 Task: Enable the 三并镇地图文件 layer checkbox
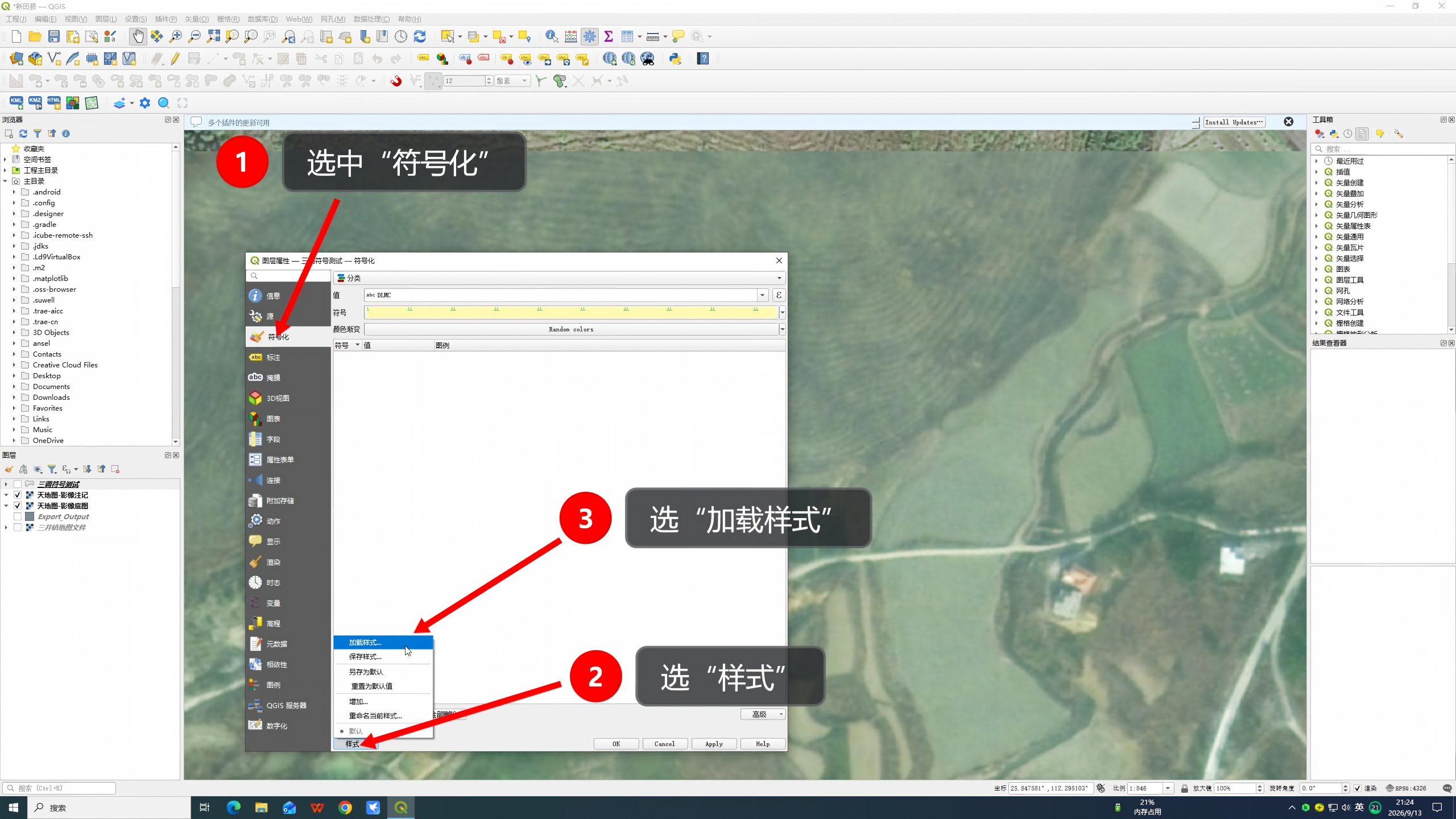[18, 527]
